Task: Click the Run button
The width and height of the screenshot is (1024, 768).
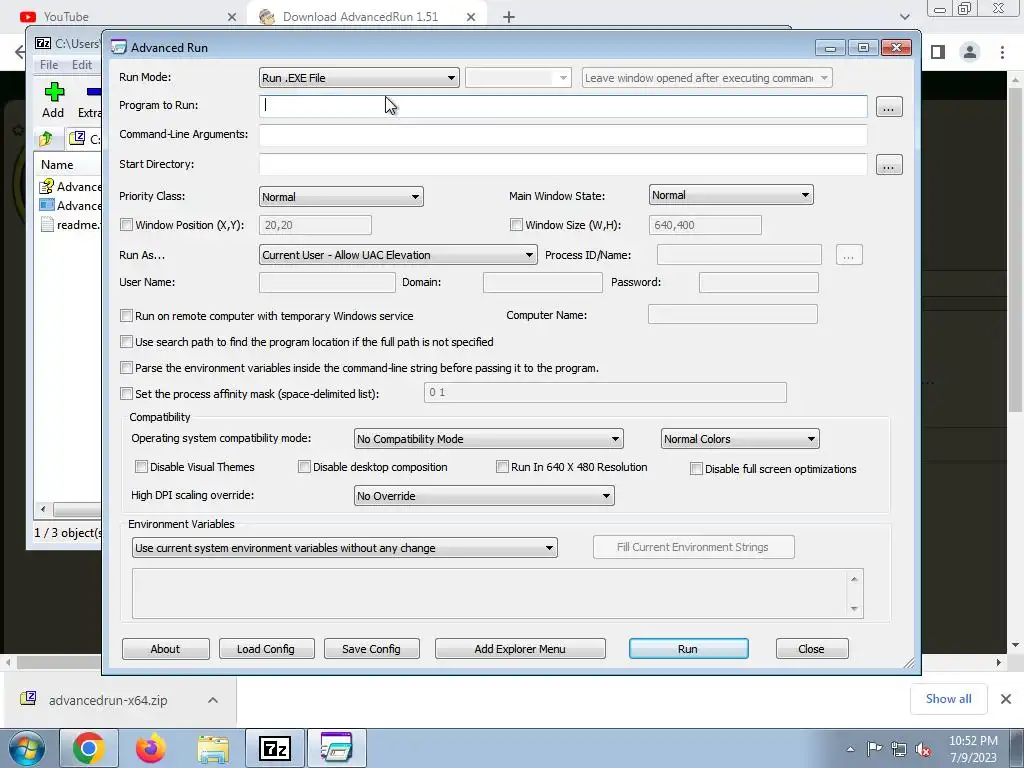Action: click(x=688, y=648)
